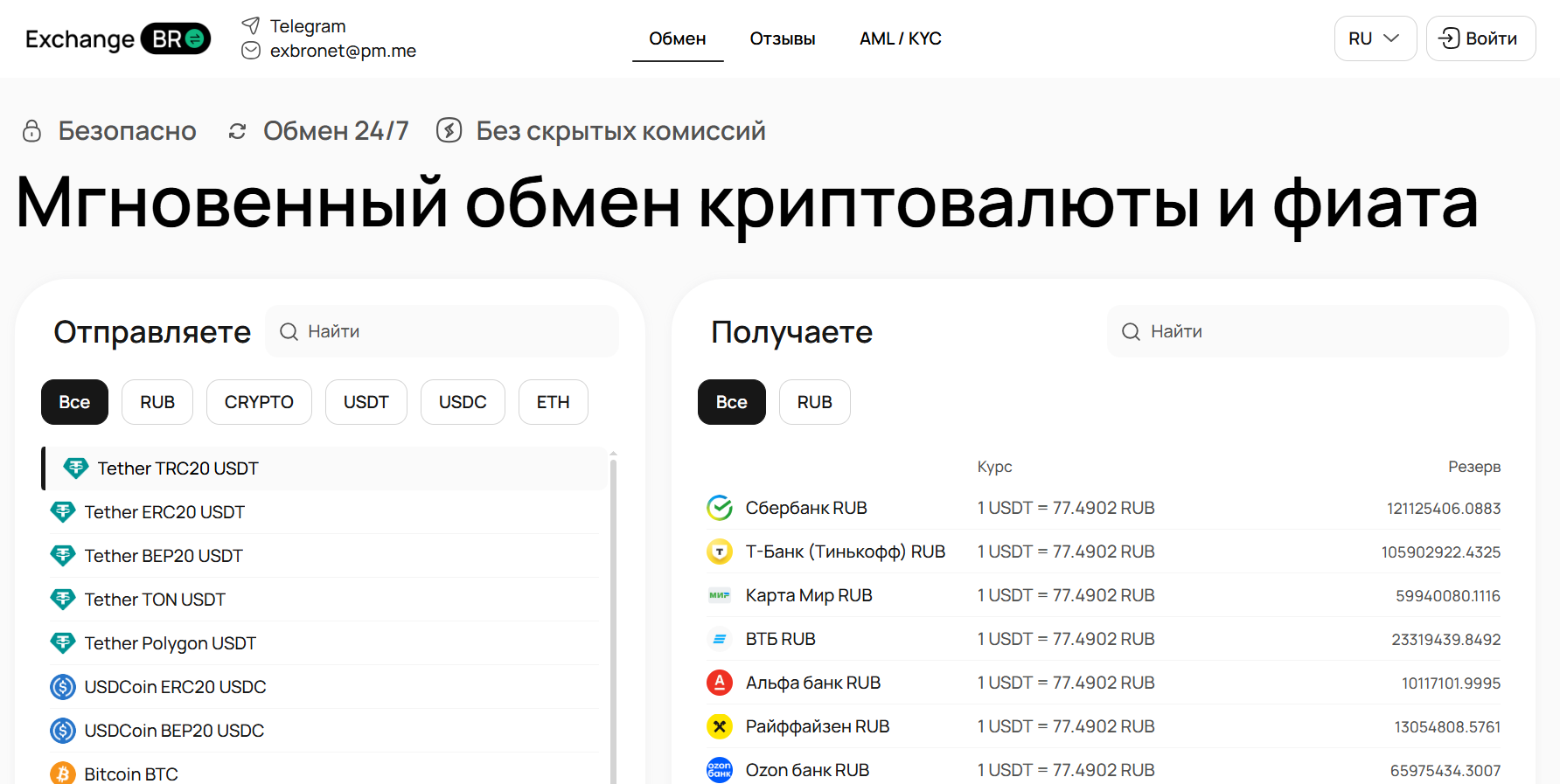Screen dimensions: 1560x784
Task: Choose Tether Polygon USDT option
Action: pyautogui.click(x=170, y=643)
